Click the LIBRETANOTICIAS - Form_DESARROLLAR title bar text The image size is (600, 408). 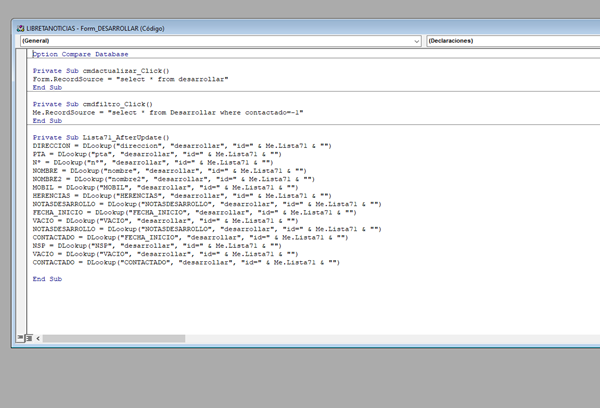tap(95, 29)
